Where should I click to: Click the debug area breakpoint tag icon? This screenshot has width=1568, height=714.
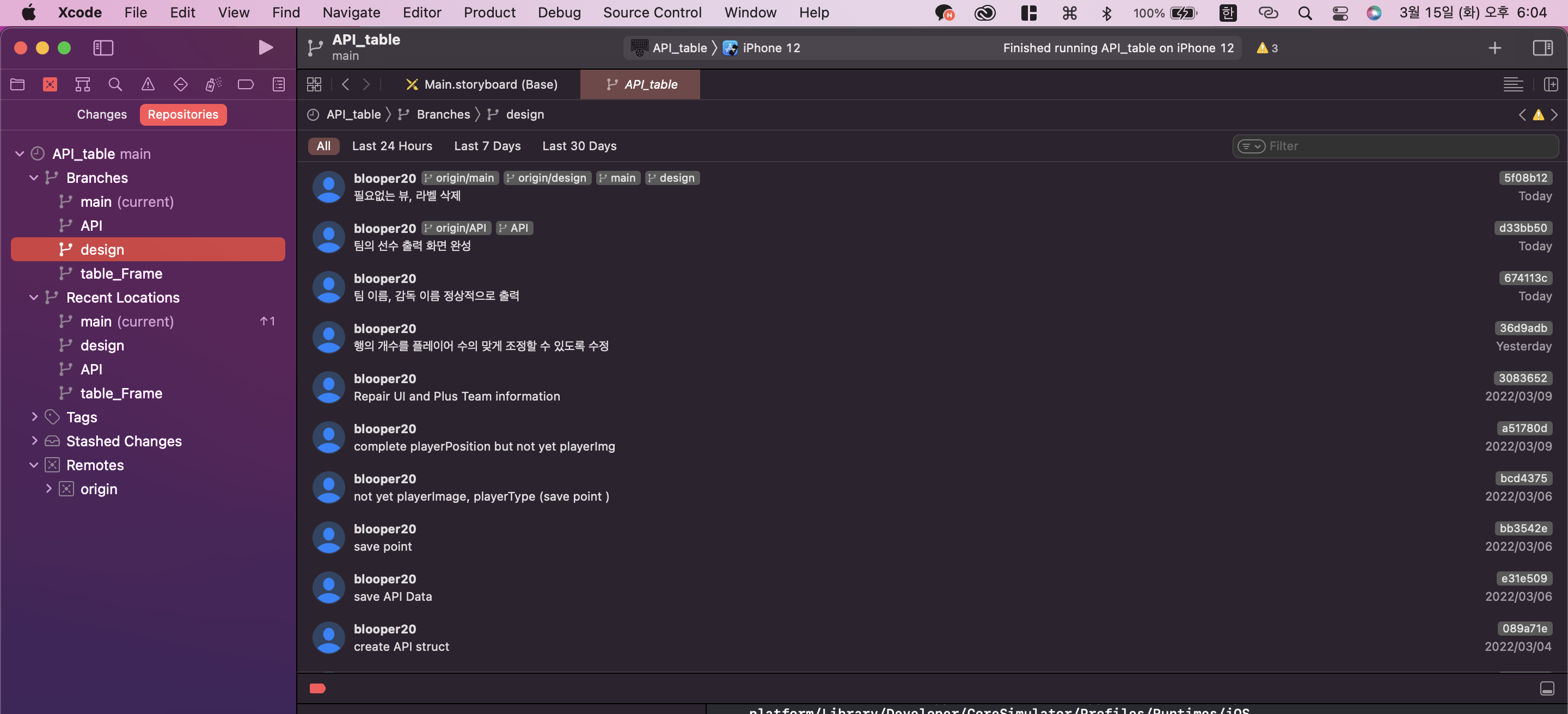317,688
